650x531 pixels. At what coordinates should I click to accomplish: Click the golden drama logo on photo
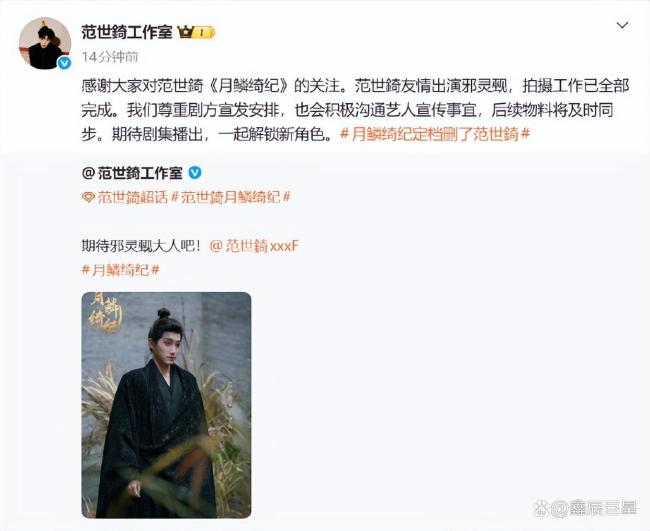(x=106, y=314)
